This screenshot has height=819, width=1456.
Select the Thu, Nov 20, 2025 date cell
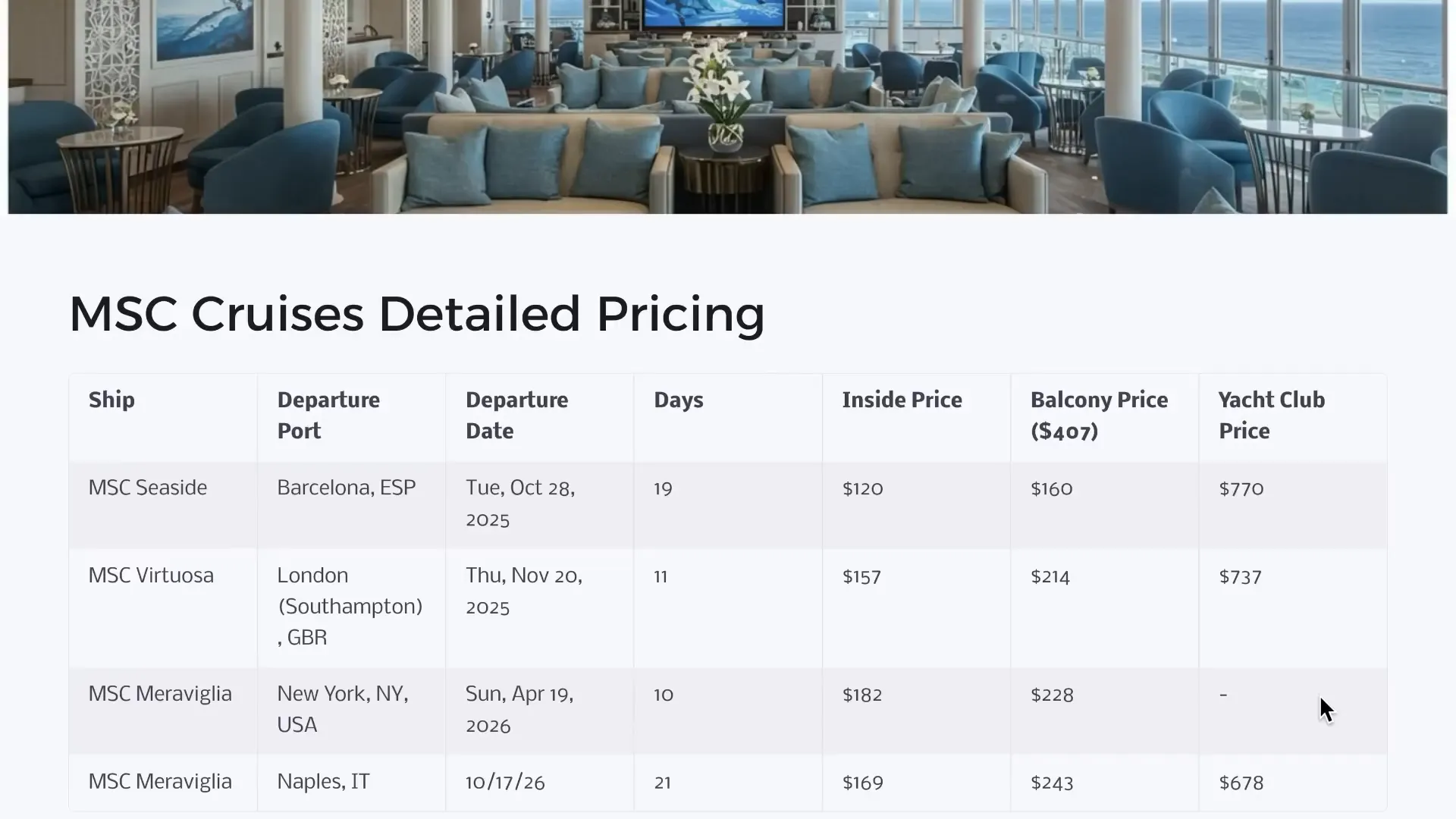point(523,591)
